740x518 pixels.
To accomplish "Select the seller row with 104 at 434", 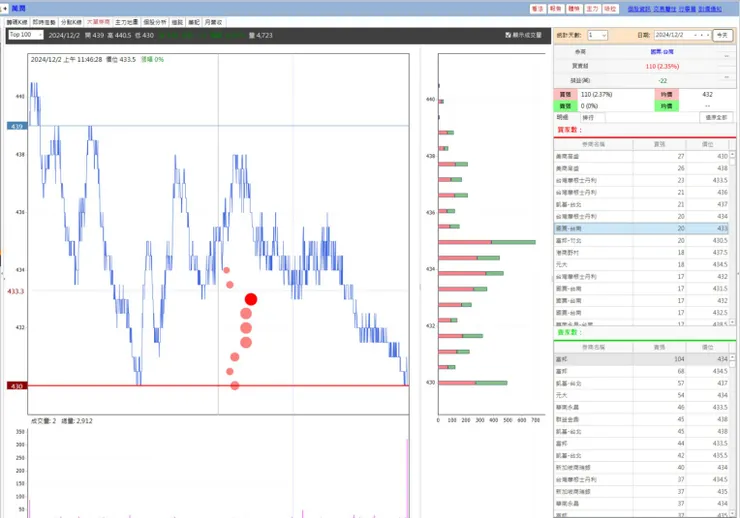I will (x=641, y=359).
